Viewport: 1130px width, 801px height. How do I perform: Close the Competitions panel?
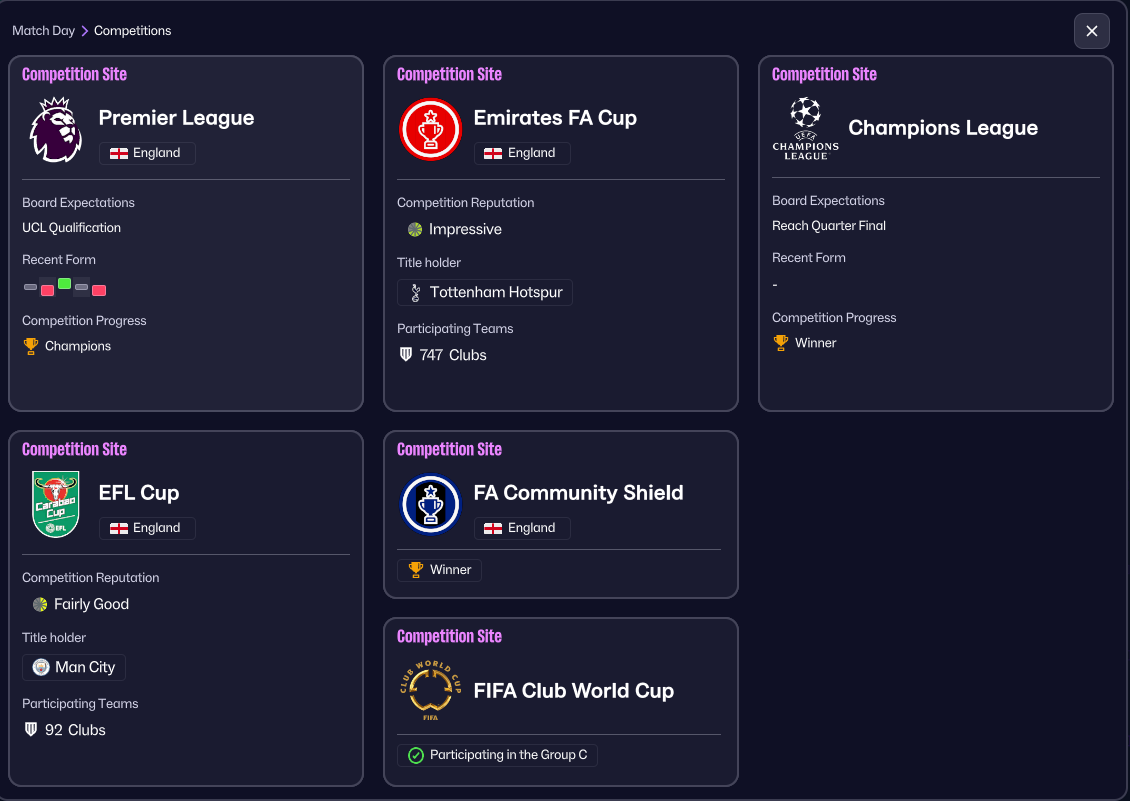coord(1091,31)
